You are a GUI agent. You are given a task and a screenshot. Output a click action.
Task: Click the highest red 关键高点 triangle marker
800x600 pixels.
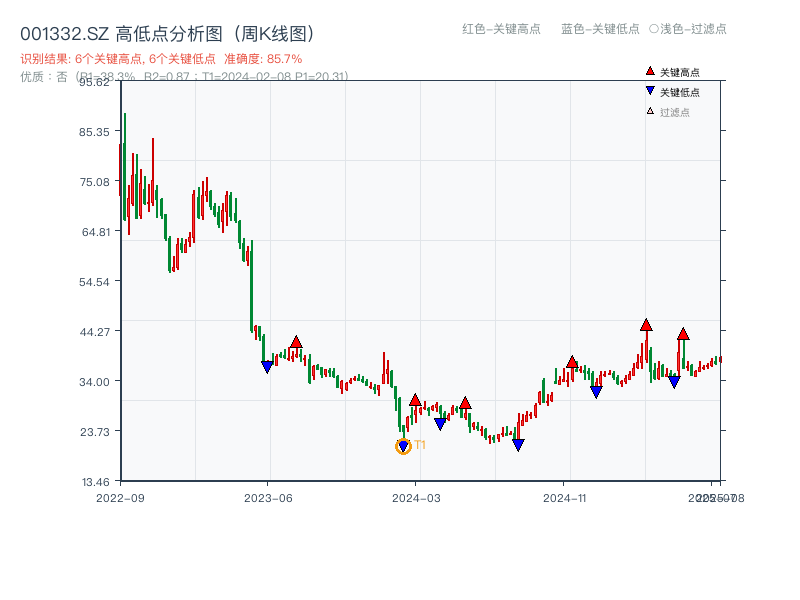pyautogui.click(x=646, y=325)
